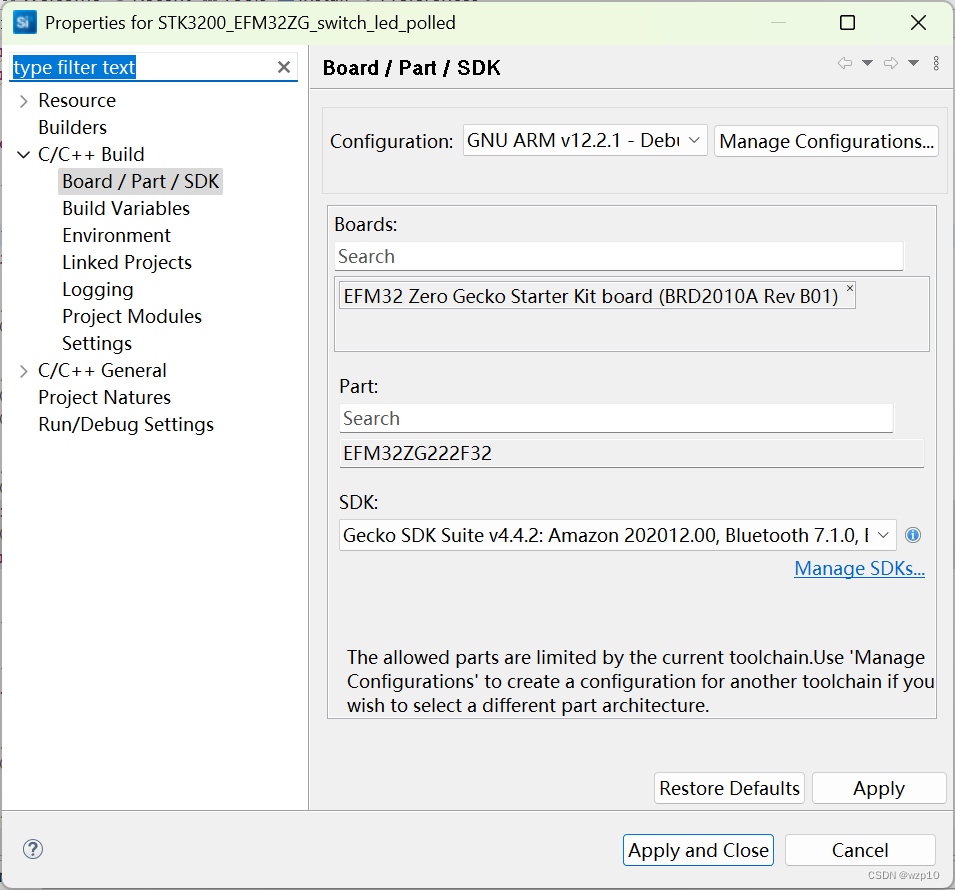
Task: Click the Restore Defaults button
Action: [729, 788]
